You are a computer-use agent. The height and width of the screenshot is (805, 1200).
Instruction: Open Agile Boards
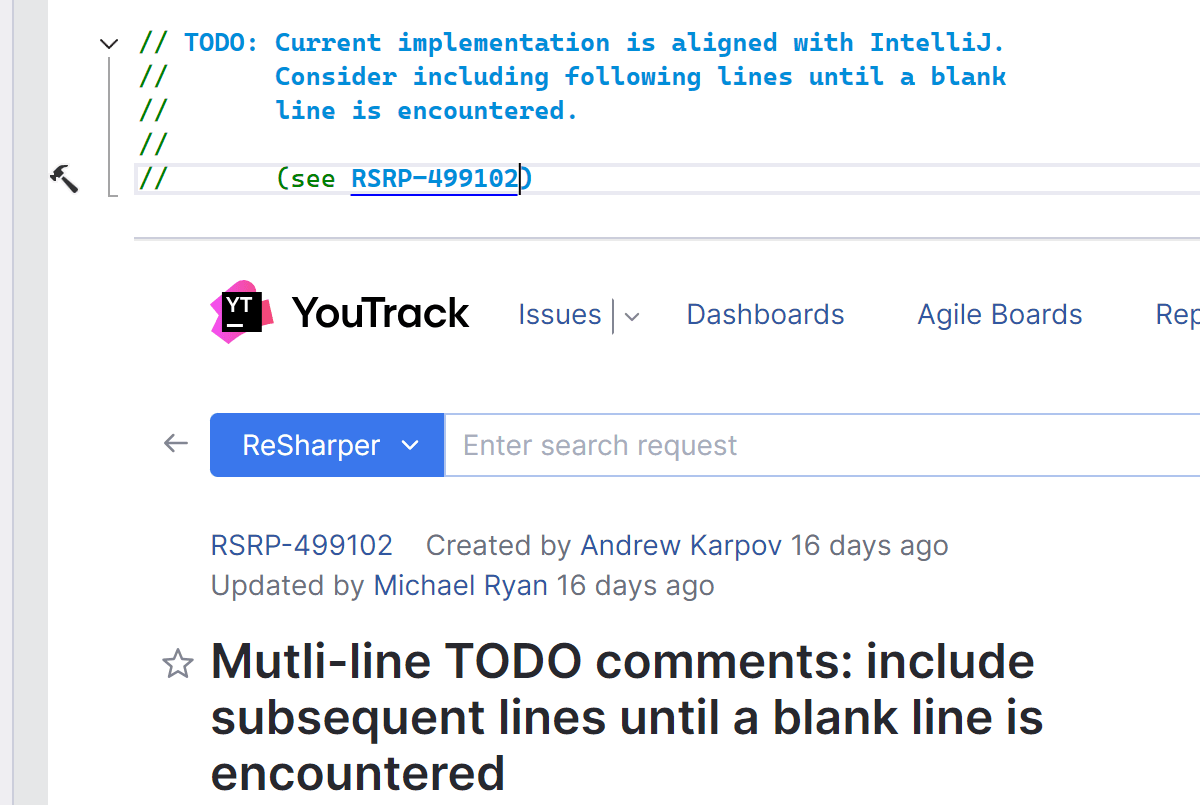[1000, 315]
